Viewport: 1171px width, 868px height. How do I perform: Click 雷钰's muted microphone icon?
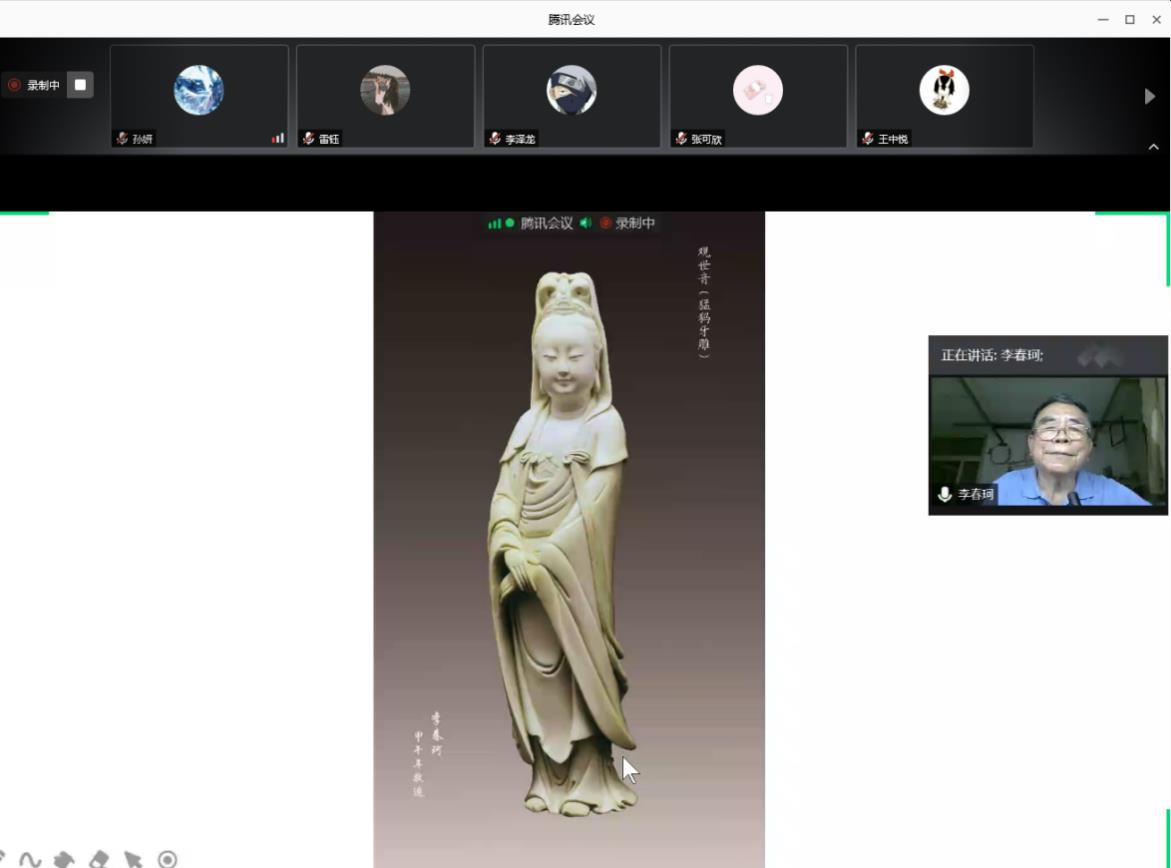coord(309,139)
